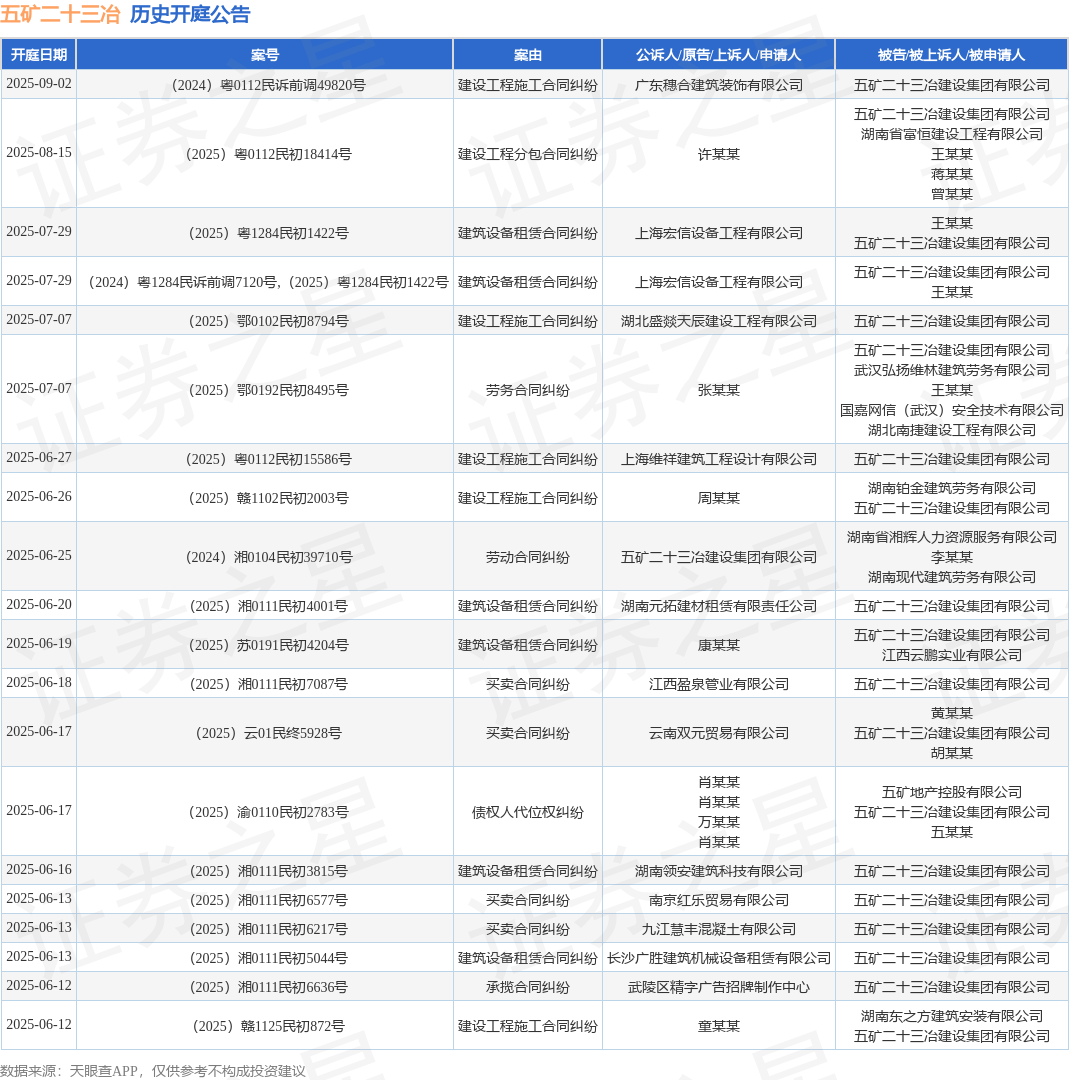Click plaintiff 上海维祥建筑工程设计有限公司

coord(718,459)
